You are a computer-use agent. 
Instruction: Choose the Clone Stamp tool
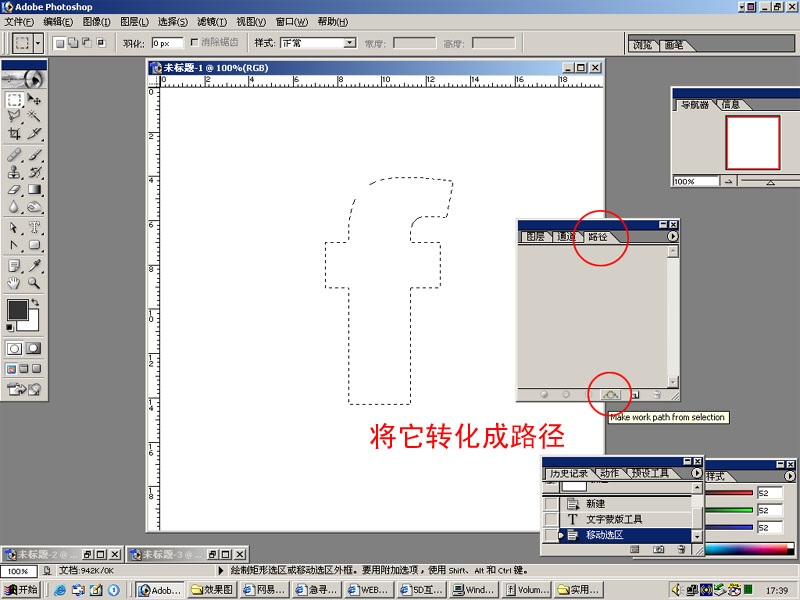click(14, 172)
